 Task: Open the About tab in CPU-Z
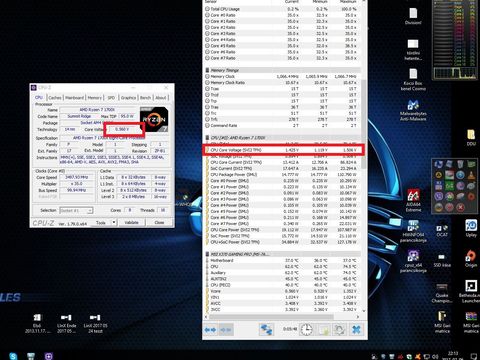pos(161,98)
